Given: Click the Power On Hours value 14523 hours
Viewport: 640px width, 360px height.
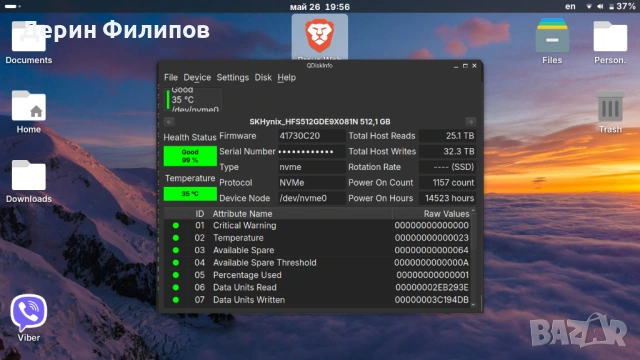Looking at the screenshot, I should (447, 198).
